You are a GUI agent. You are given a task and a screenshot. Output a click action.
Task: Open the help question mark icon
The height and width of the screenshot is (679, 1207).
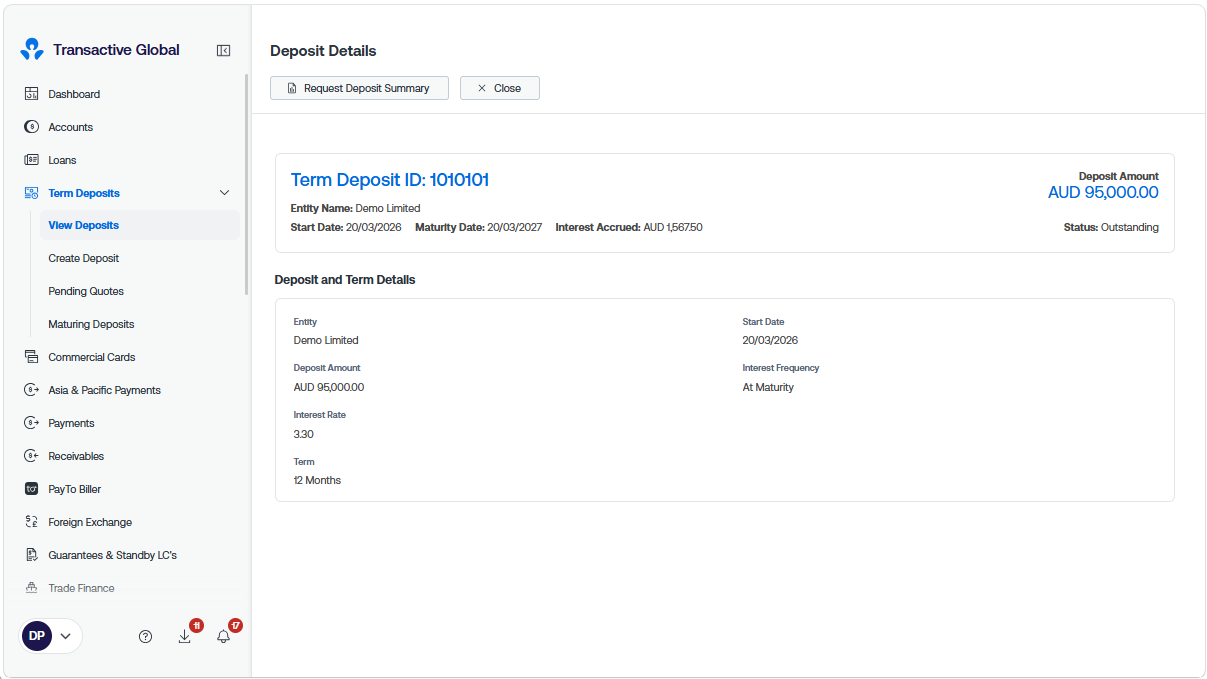click(145, 636)
